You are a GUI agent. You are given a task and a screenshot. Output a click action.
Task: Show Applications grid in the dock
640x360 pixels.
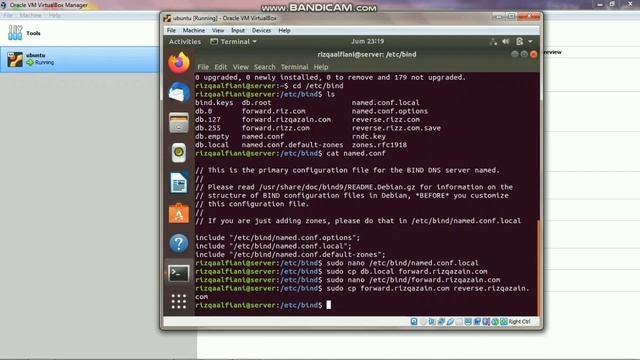pyautogui.click(x=179, y=301)
